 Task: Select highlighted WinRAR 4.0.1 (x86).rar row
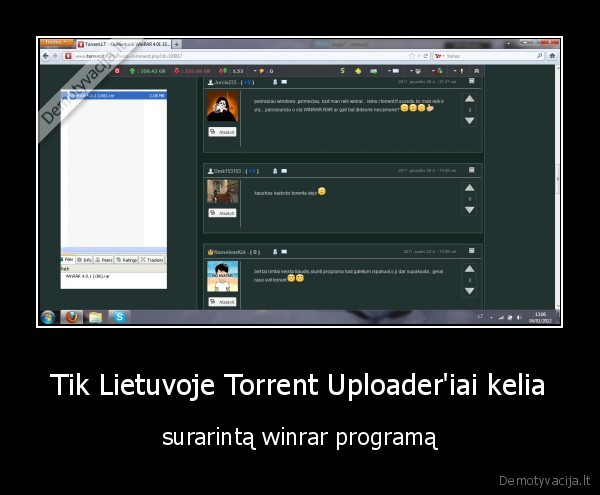[114, 95]
